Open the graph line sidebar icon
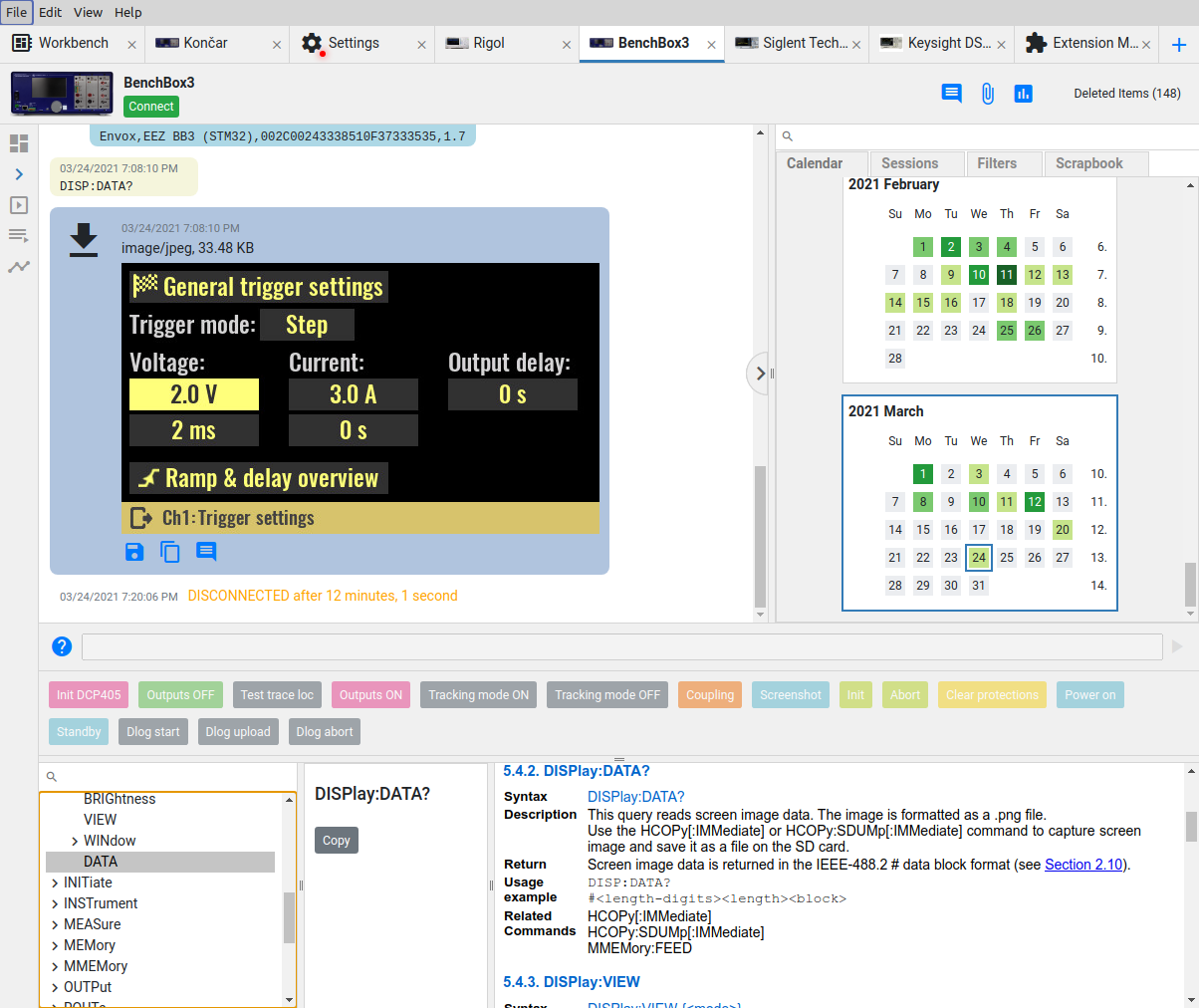The width and height of the screenshot is (1199, 1008). pyautogui.click(x=19, y=267)
